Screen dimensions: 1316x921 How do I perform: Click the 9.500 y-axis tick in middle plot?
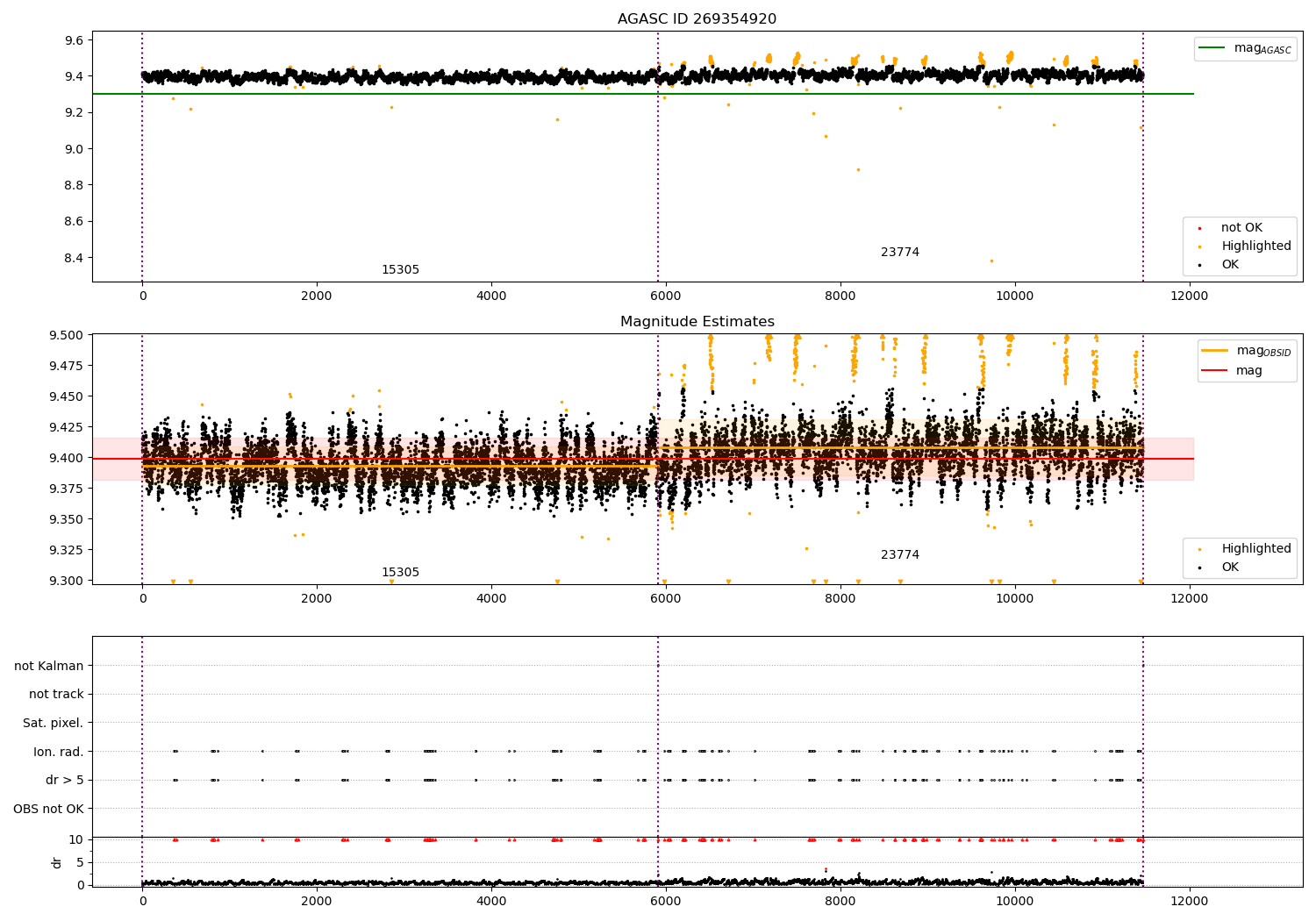tap(67, 335)
